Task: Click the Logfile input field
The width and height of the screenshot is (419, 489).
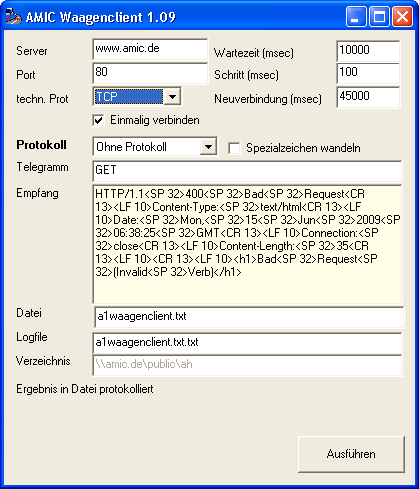Action: pos(247,343)
